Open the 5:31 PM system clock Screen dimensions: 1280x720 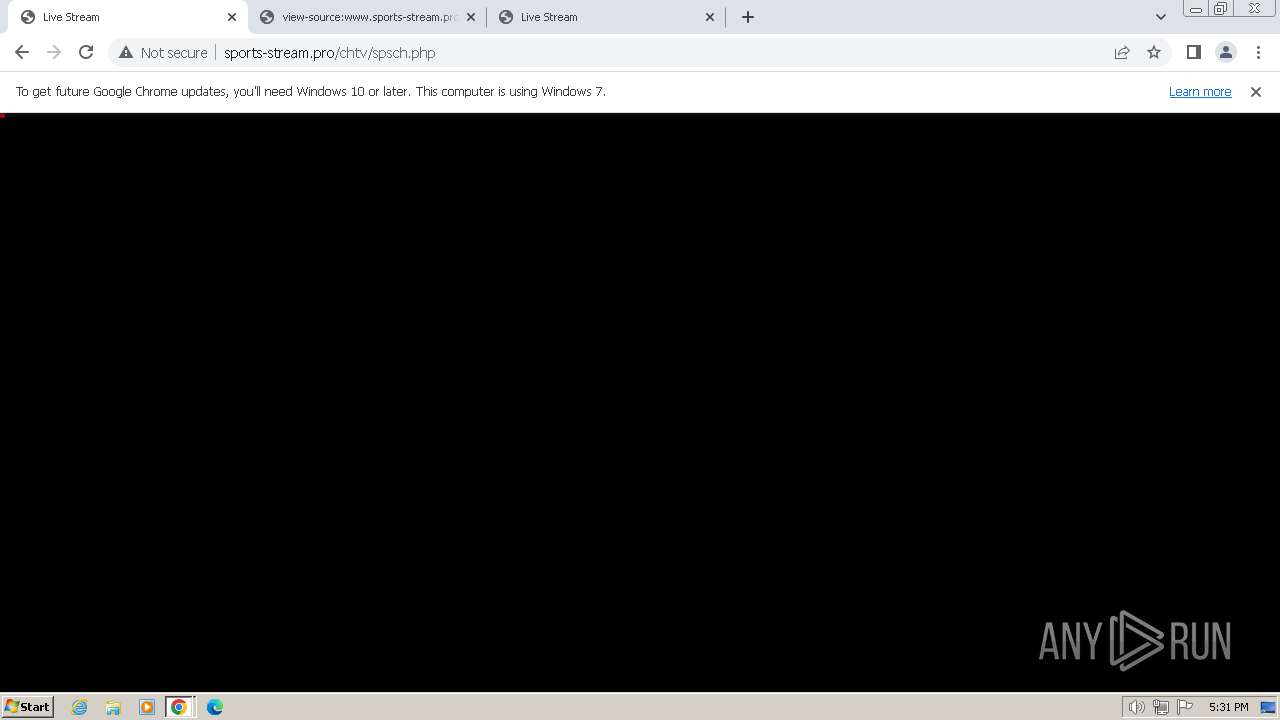[1228, 707]
